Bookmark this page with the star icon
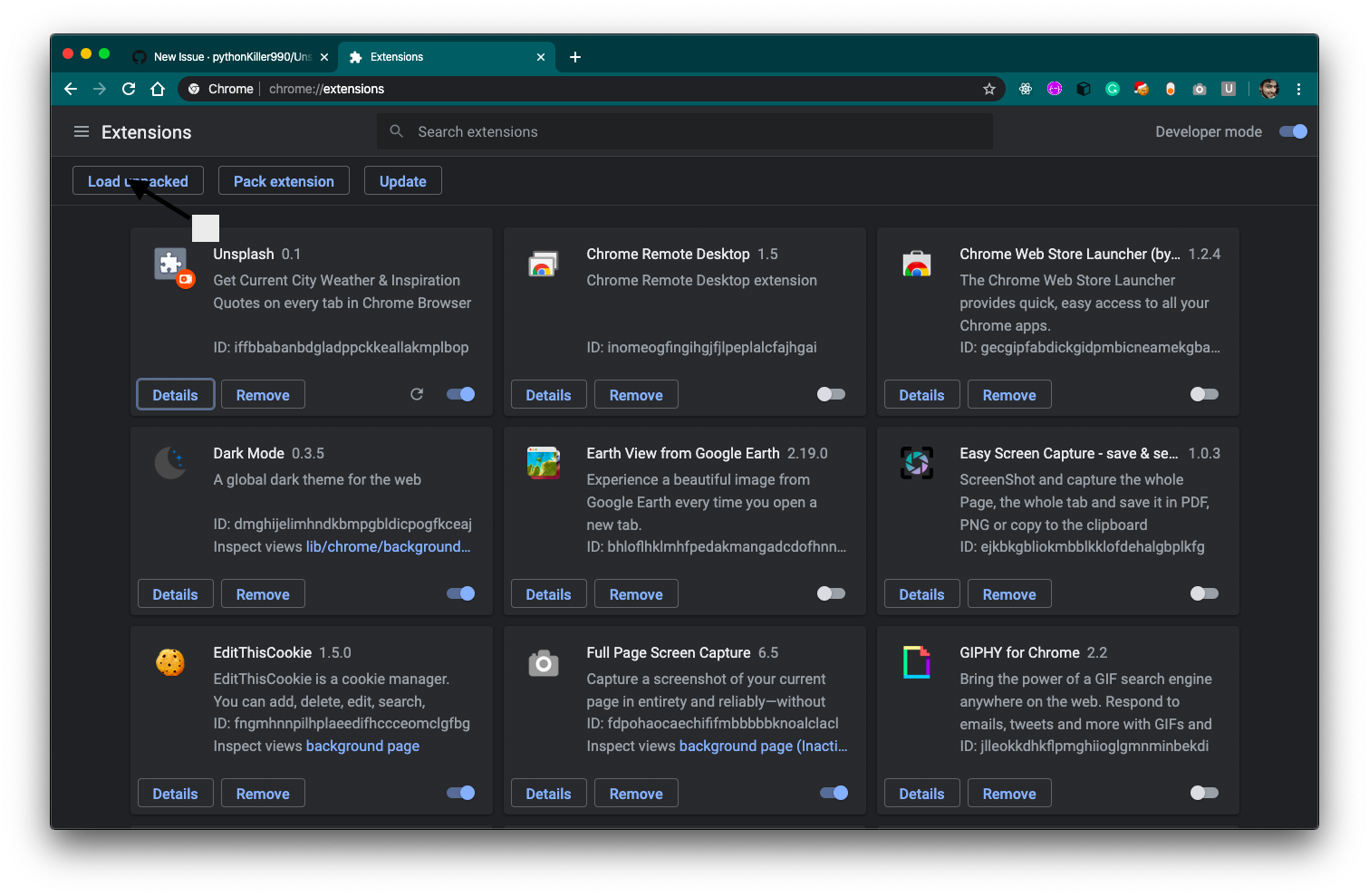 pos(989,89)
